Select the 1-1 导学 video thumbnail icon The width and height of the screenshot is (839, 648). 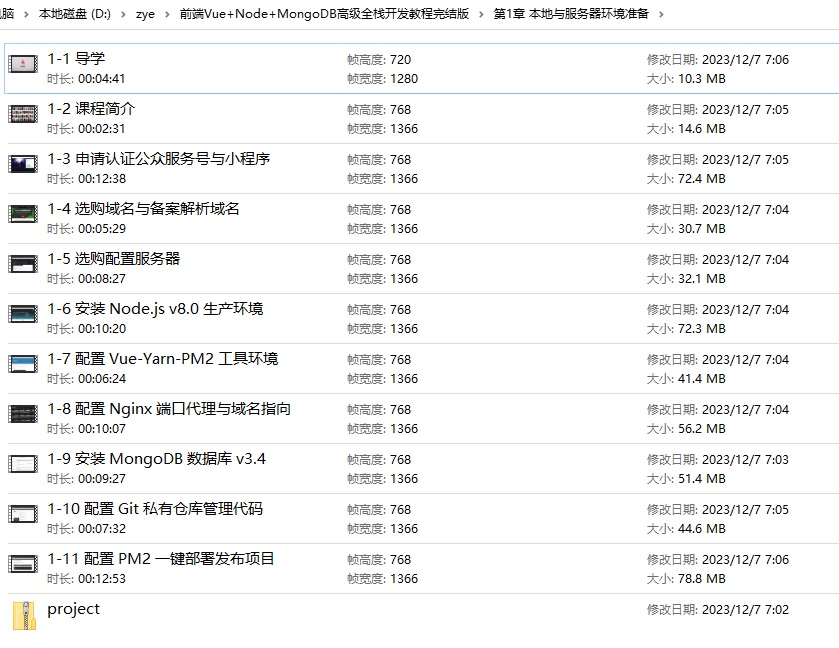point(23,64)
